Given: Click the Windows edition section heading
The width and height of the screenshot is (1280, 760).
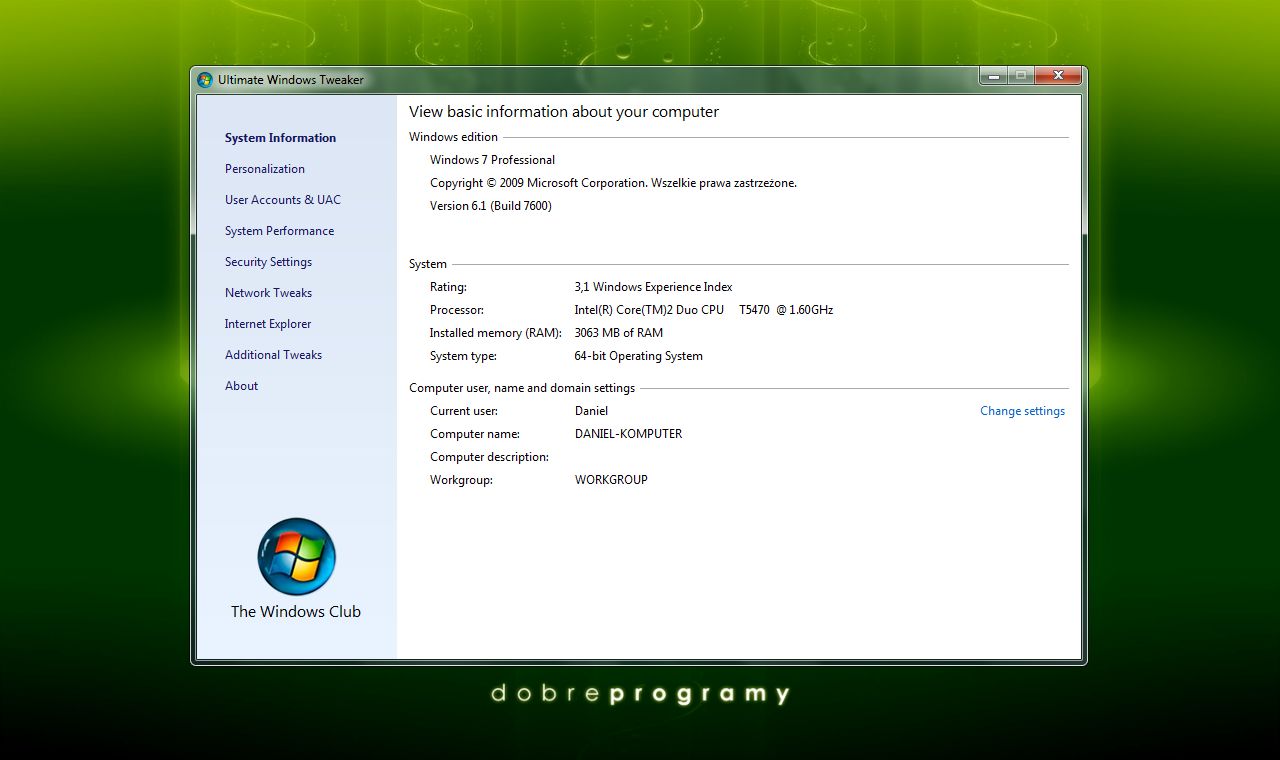Looking at the screenshot, I should click(453, 137).
